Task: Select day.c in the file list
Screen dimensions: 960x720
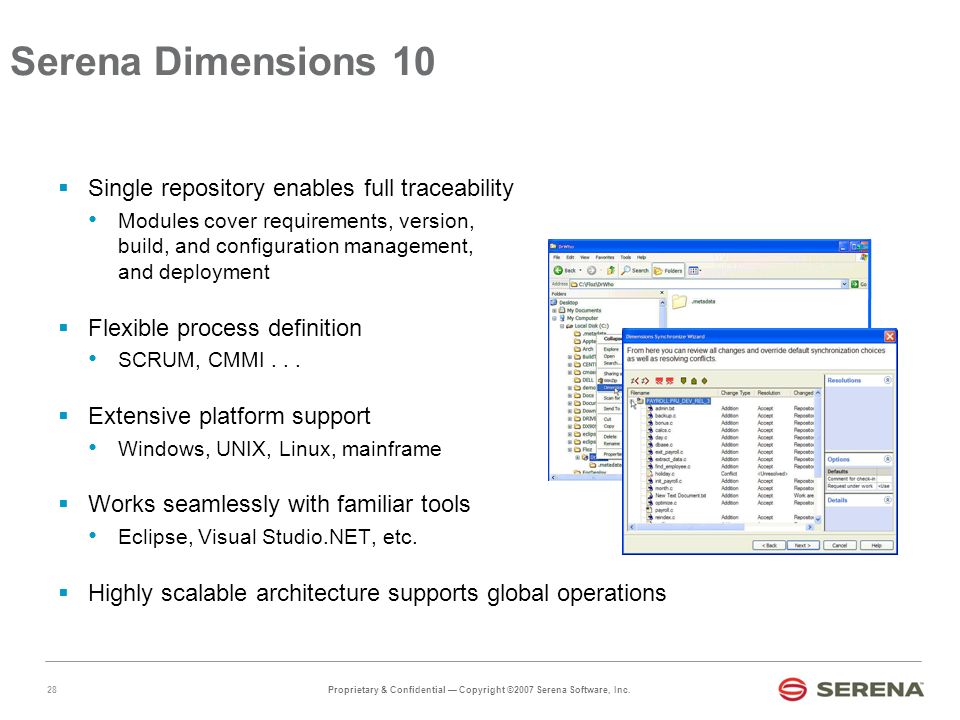Action: pos(661,438)
